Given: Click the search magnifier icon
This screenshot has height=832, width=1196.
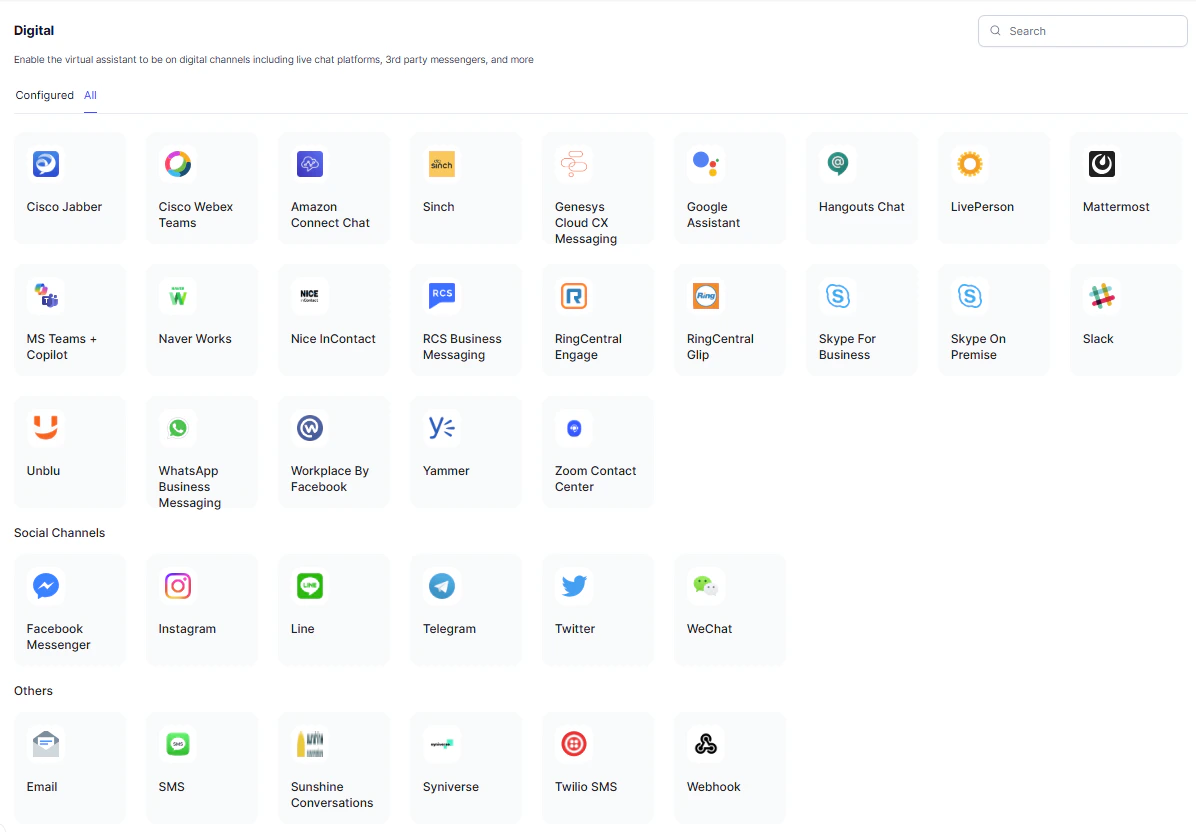Looking at the screenshot, I should [x=995, y=31].
